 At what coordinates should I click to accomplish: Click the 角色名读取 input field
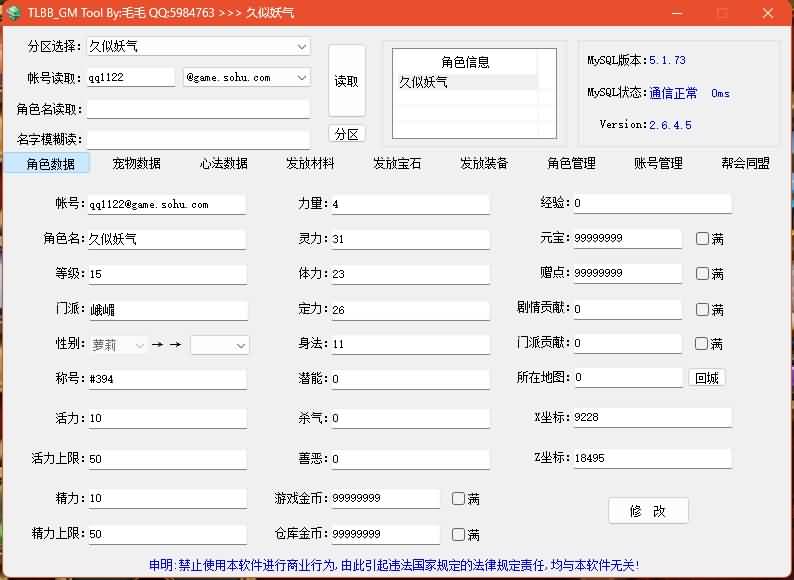(198, 109)
